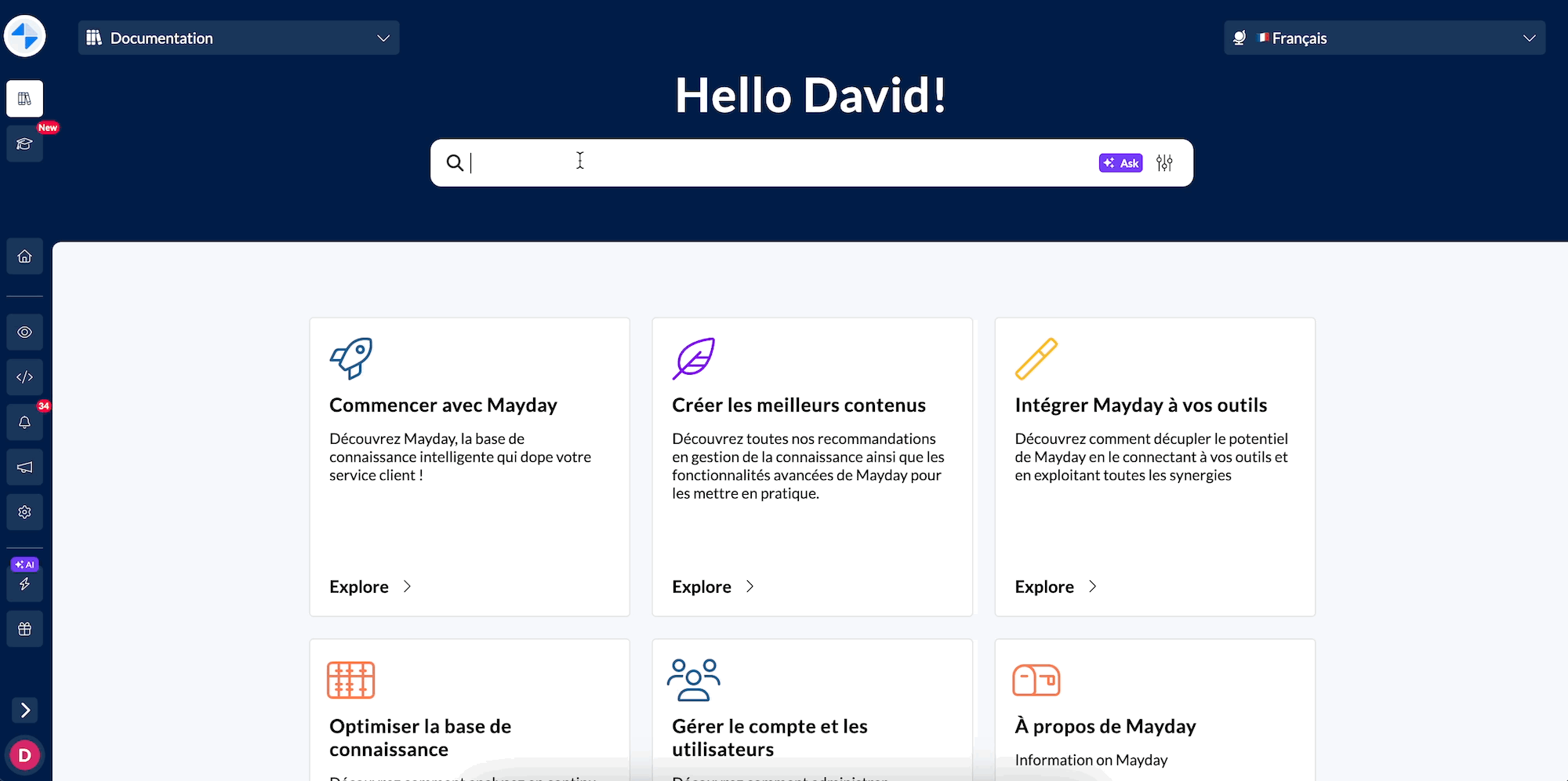Click the AI lightning bolt icon
The width and height of the screenshot is (1568, 781).
(x=24, y=583)
